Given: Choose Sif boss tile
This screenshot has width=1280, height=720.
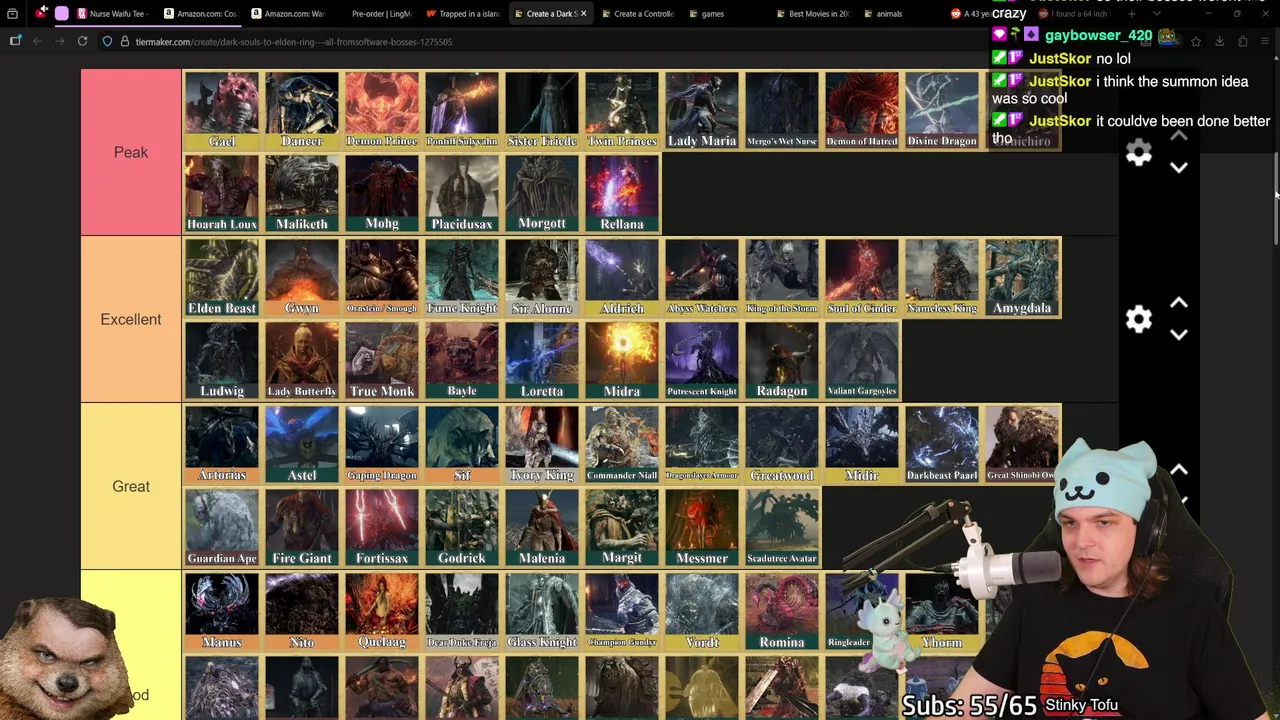Looking at the screenshot, I should (462, 444).
